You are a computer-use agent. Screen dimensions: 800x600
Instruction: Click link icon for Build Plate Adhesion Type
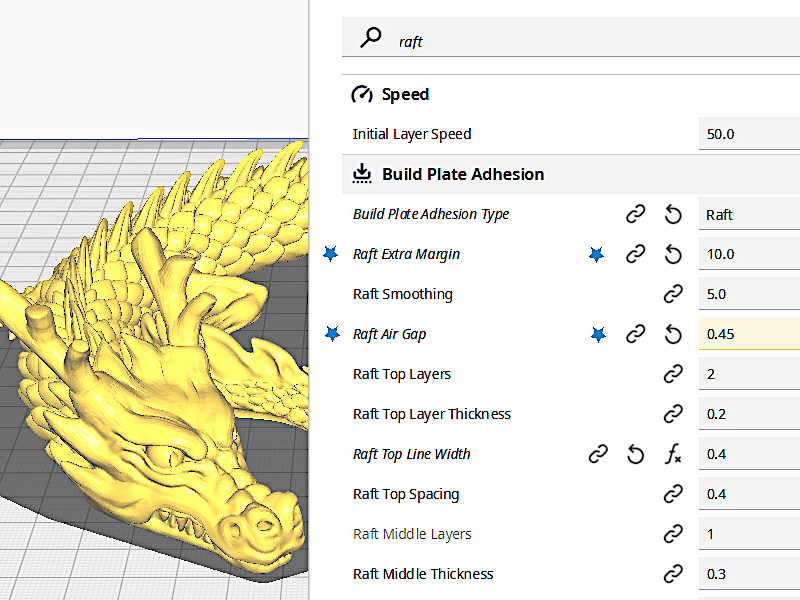(636, 214)
